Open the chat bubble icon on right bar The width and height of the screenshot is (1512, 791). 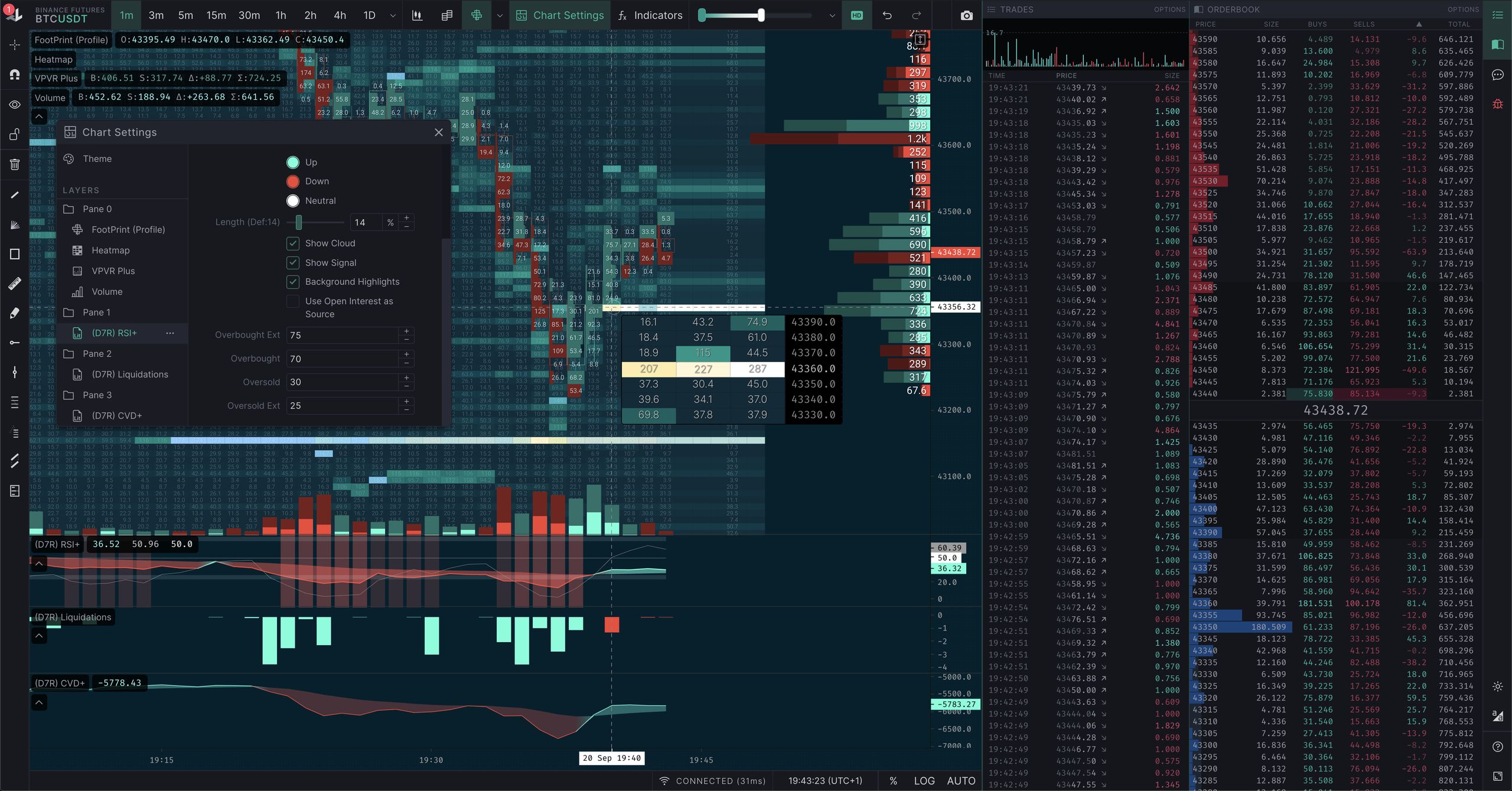tap(1497, 74)
